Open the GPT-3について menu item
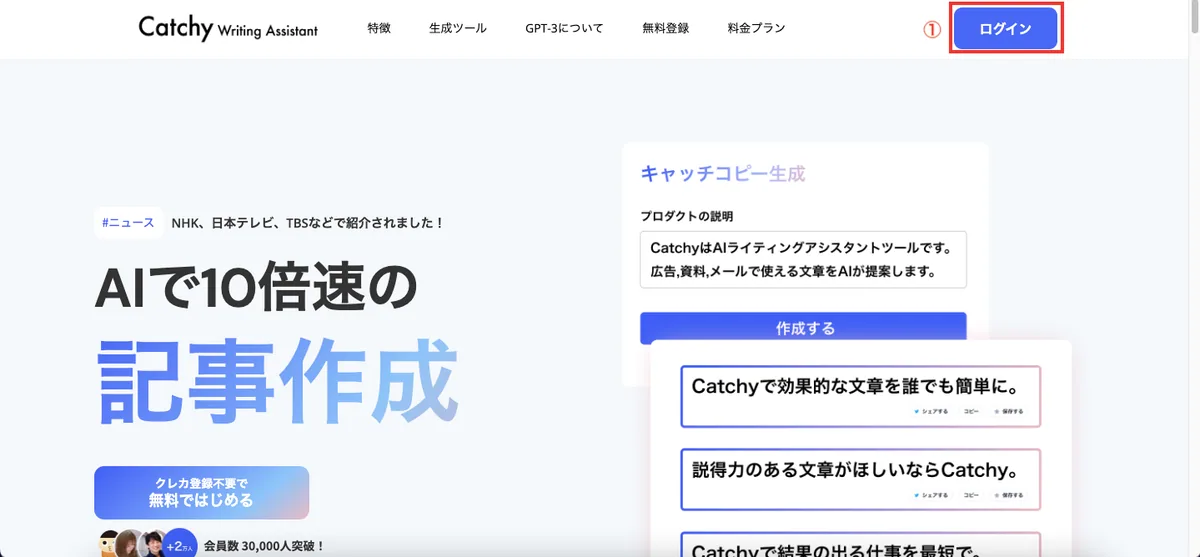The height and width of the screenshot is (557, 1200). (564, 28)
